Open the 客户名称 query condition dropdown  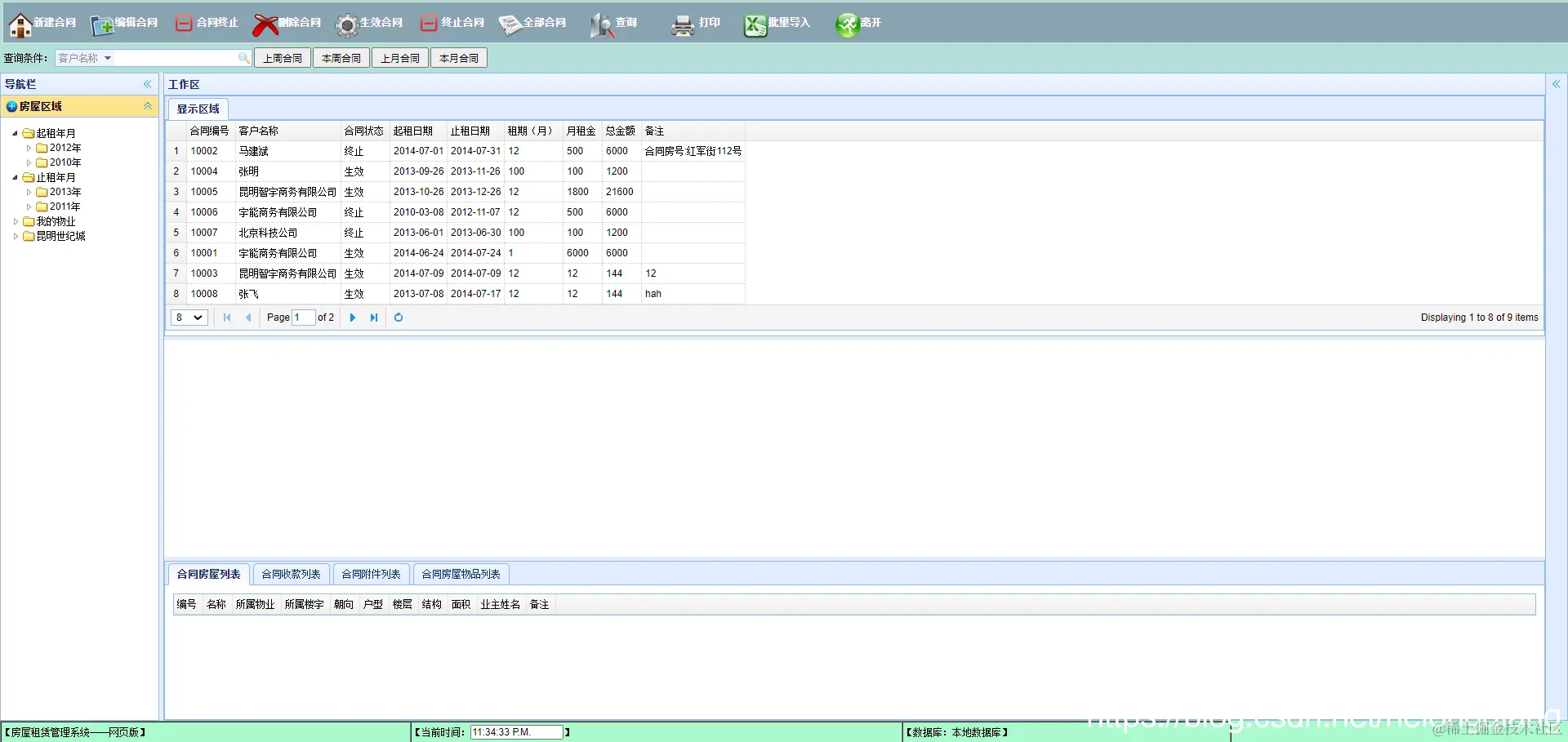85,58
